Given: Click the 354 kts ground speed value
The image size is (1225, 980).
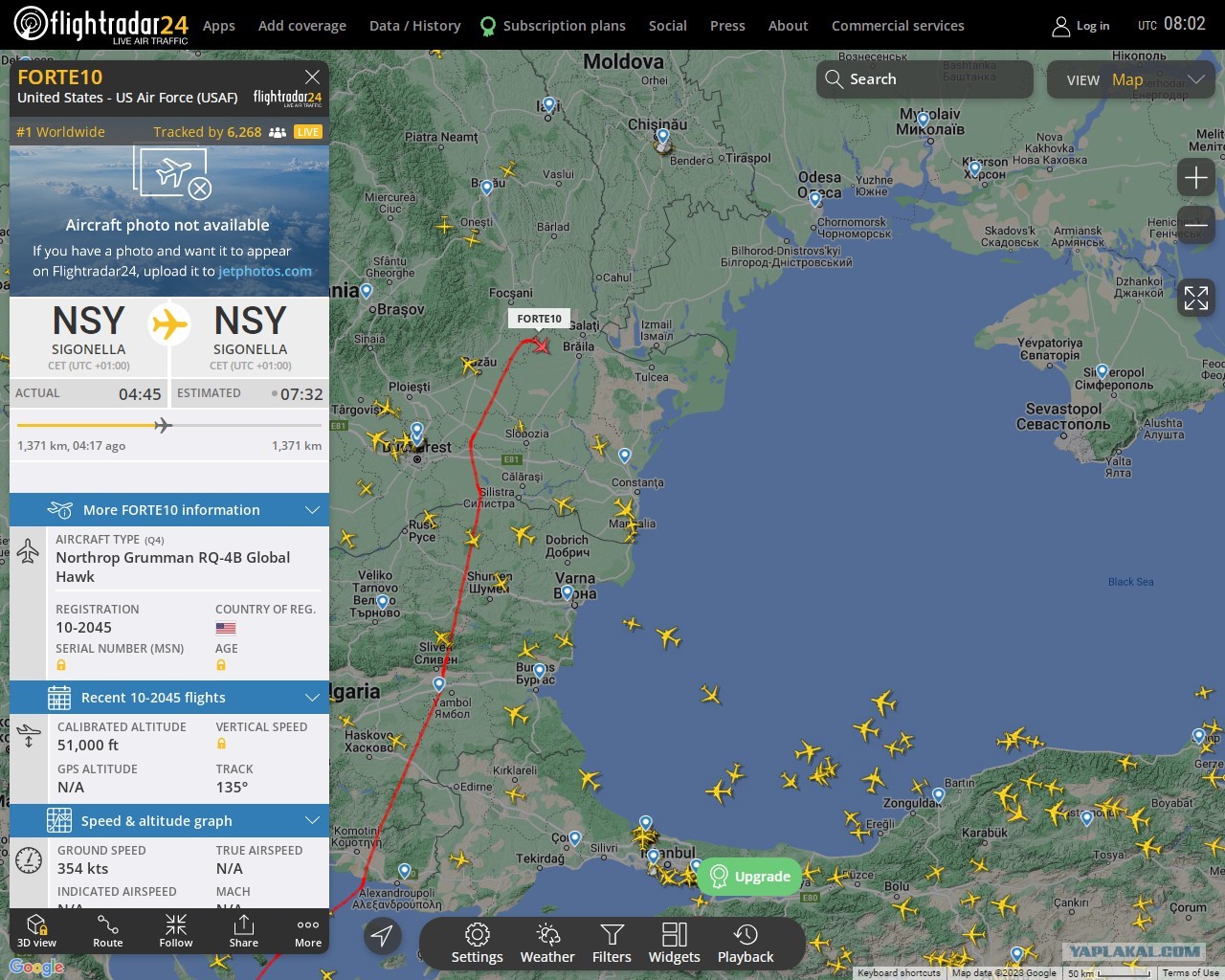Looking at the screenshot, I should 83,869.
